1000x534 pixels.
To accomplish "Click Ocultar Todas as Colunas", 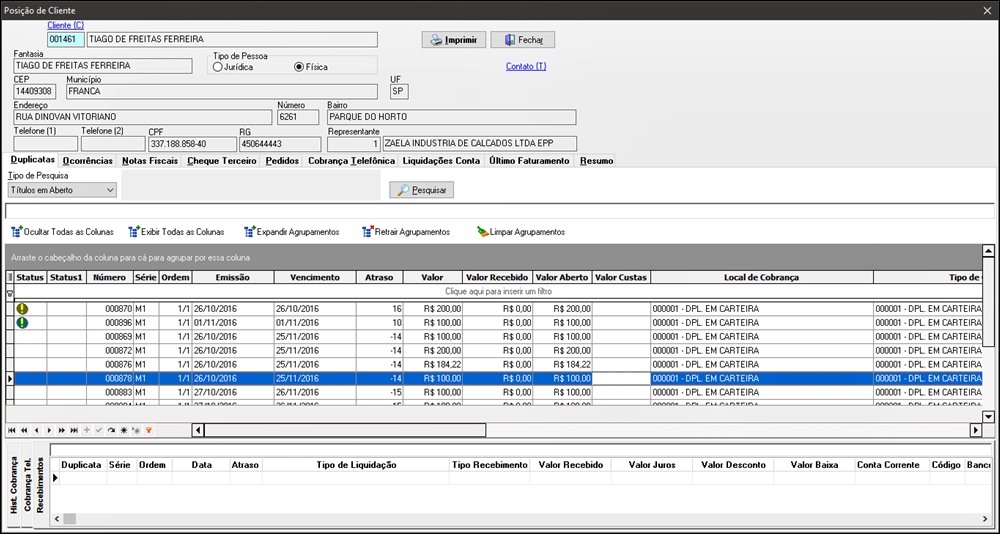I will tap(62, 232).
